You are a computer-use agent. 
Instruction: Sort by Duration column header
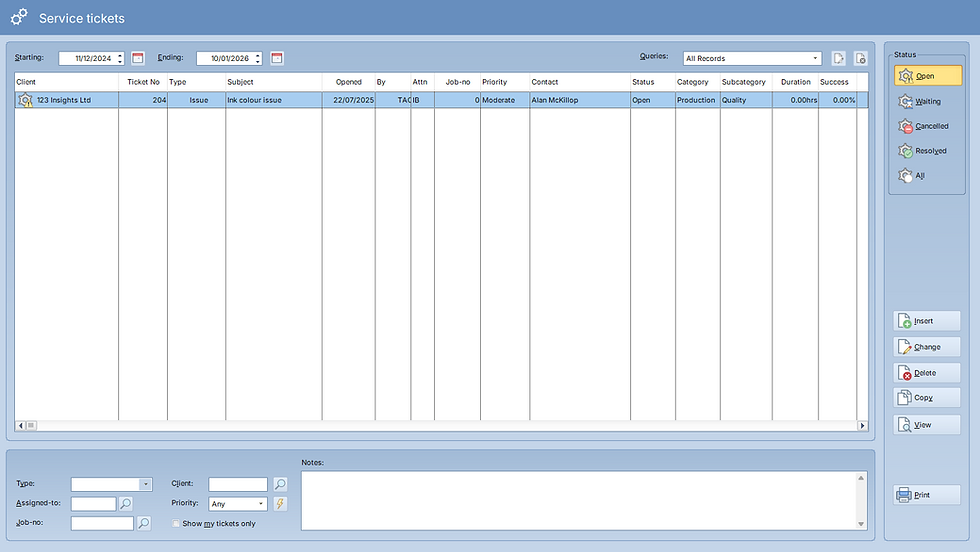(x=796, y=82)
